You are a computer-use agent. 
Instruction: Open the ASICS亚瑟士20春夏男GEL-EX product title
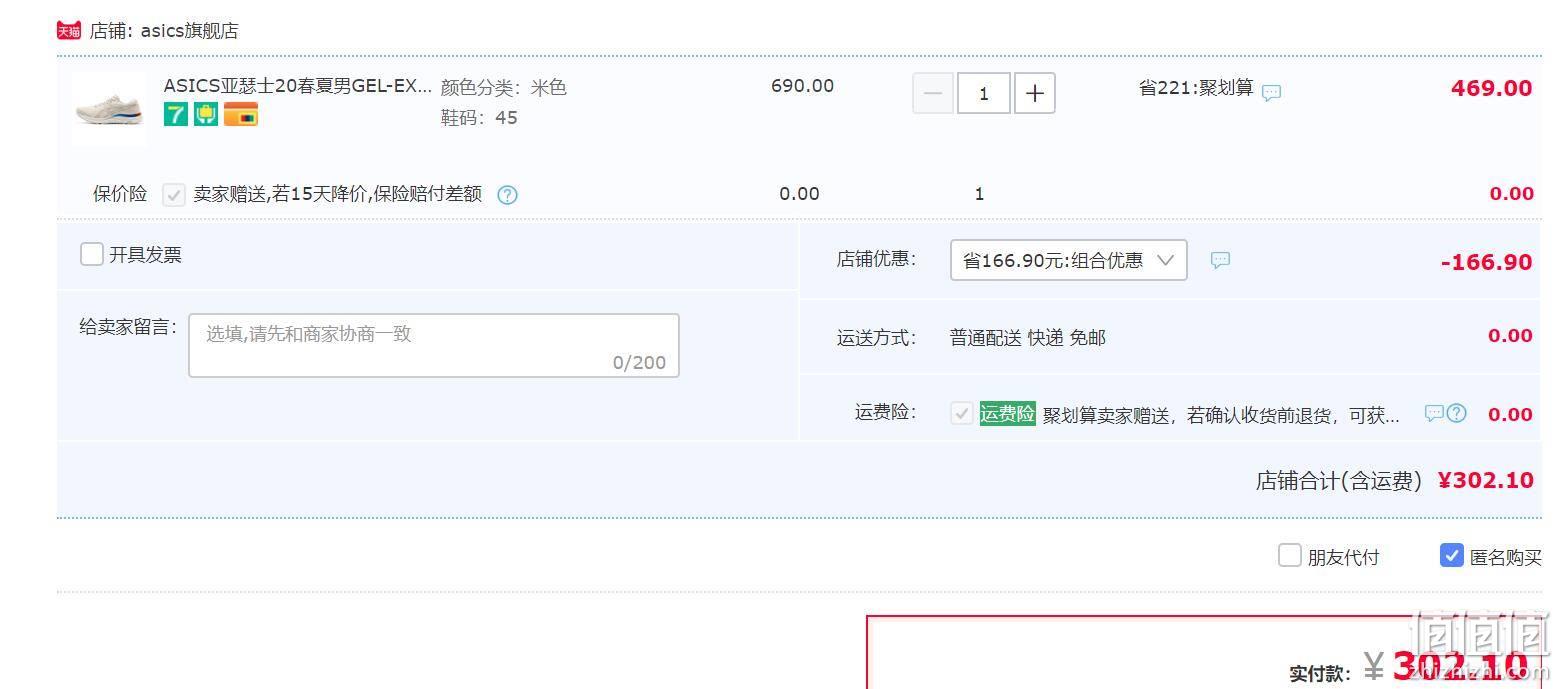[298, 86]
